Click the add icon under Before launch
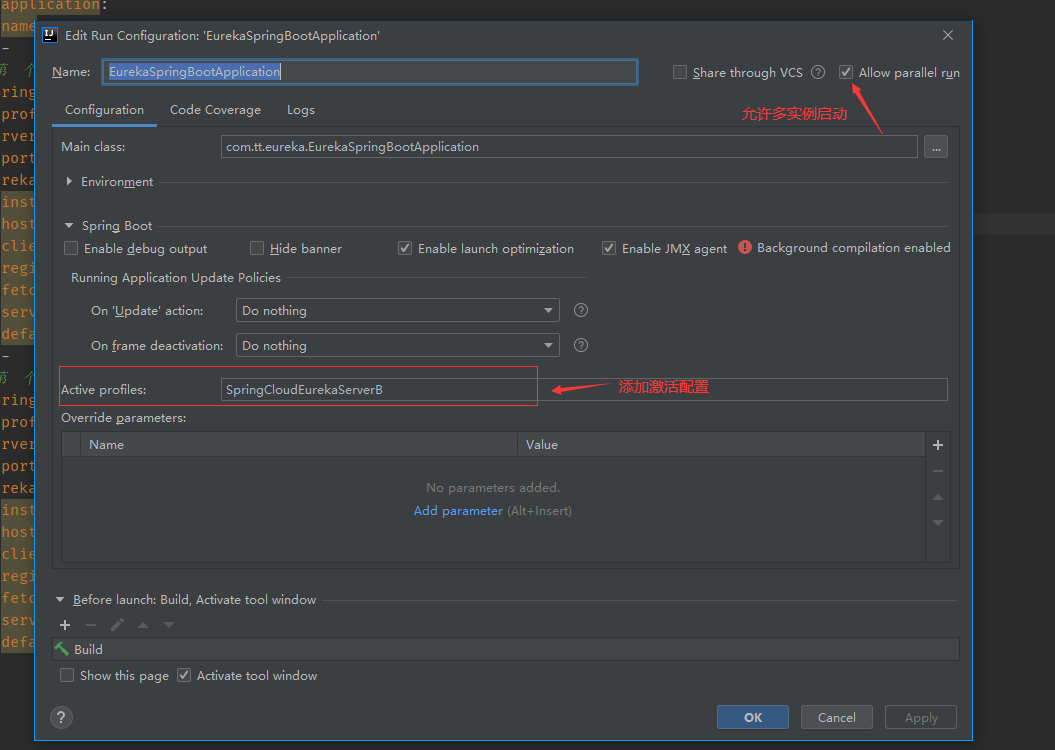This screenshot has width=1055, height=750. click(x=65, y=625)
